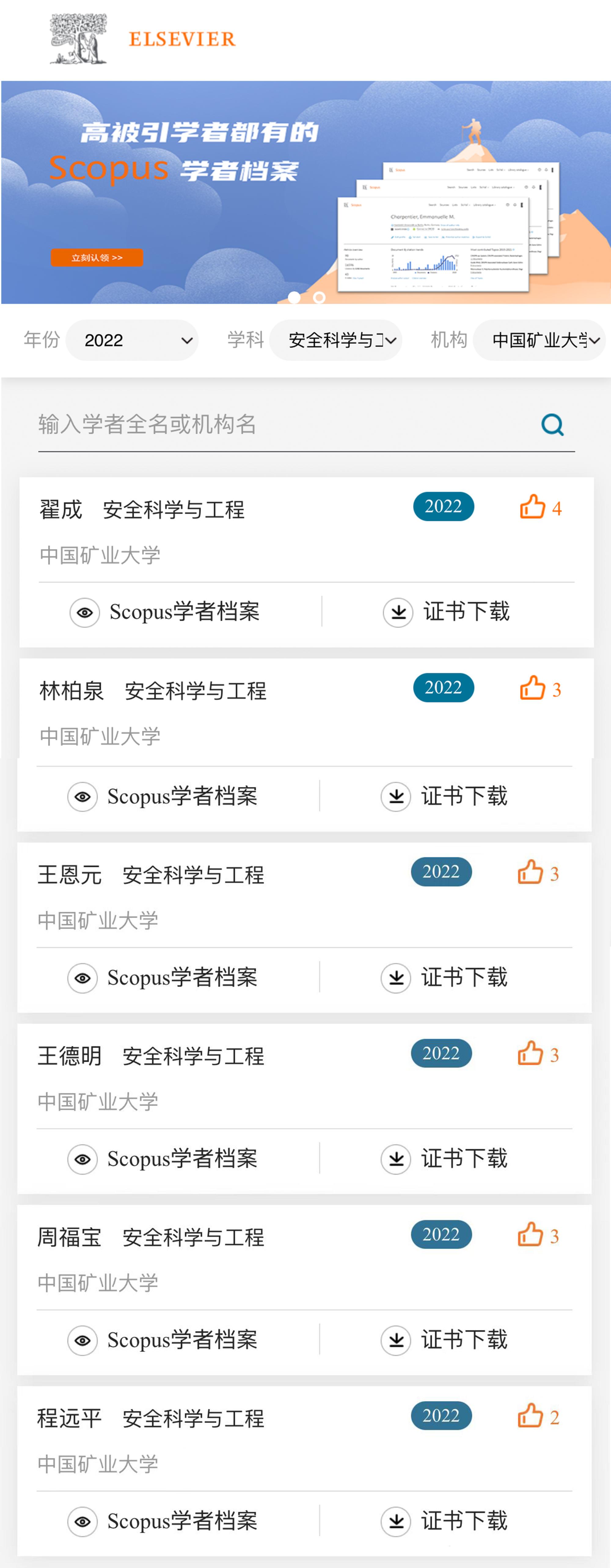Select first banner slide indicator dot
Image resolution: width=611 pixels, height=1568 pixels.
pyautogui.click(x=294, y=298)
